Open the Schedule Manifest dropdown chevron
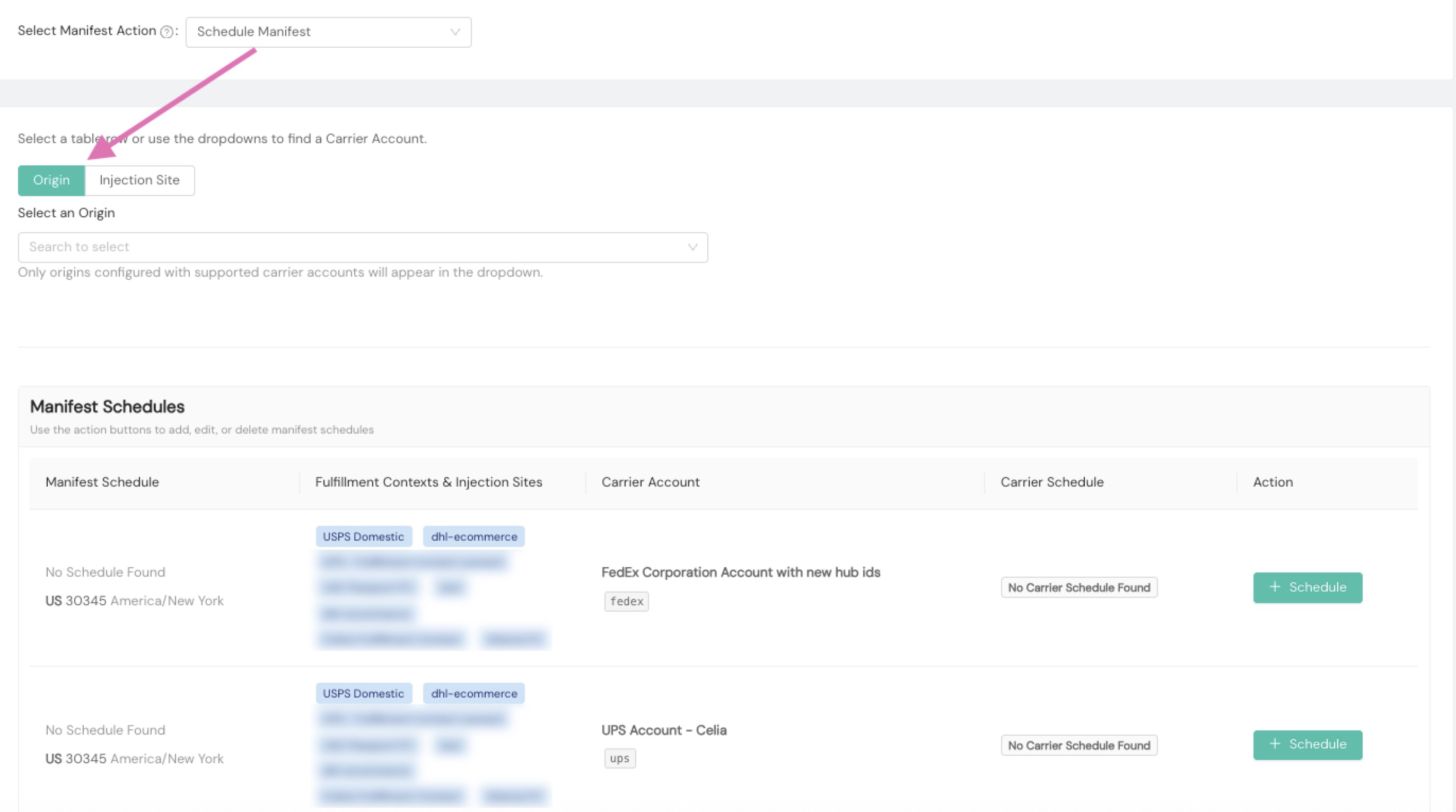 pyautogui.click(x=454, y=32)
